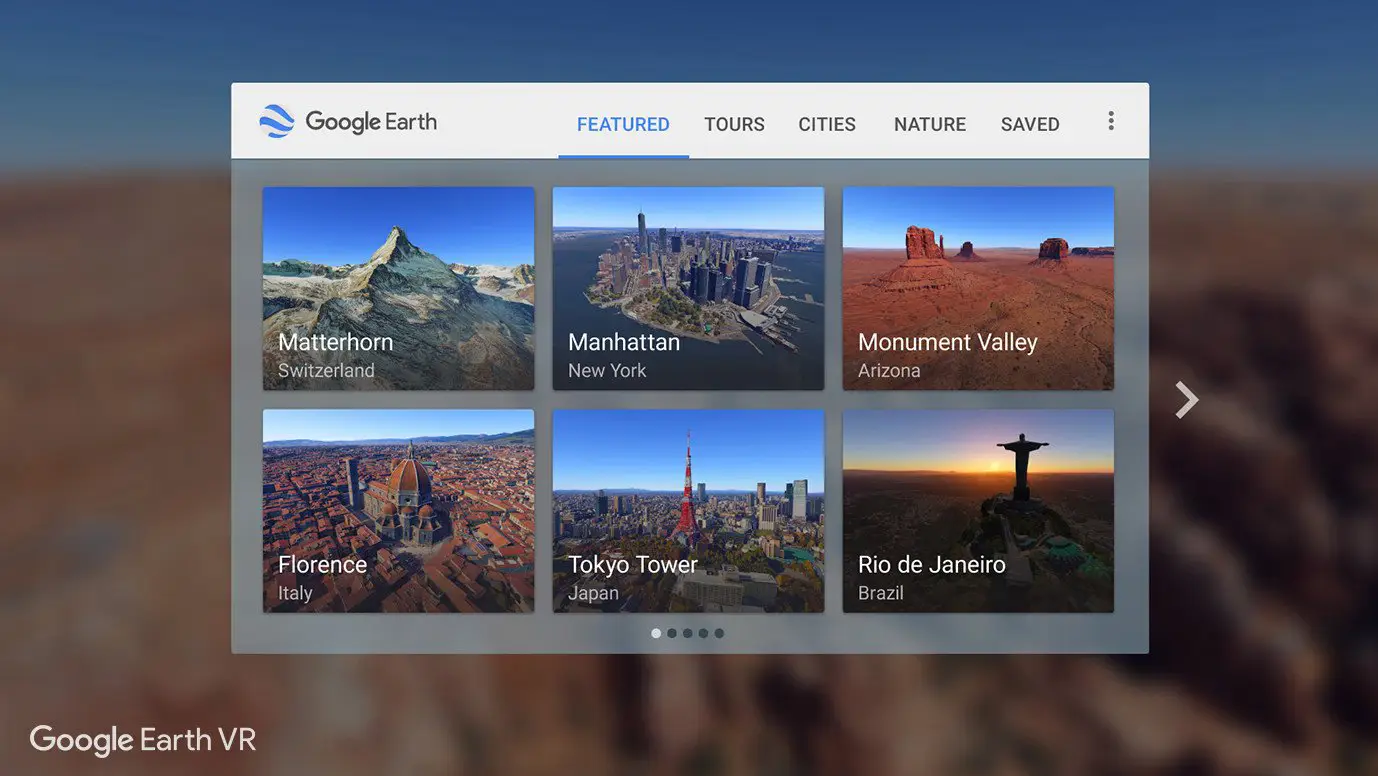Select the first pagination dot
Image resolution: width=1378 pixels, height=776 pixels.
(656, 633)
